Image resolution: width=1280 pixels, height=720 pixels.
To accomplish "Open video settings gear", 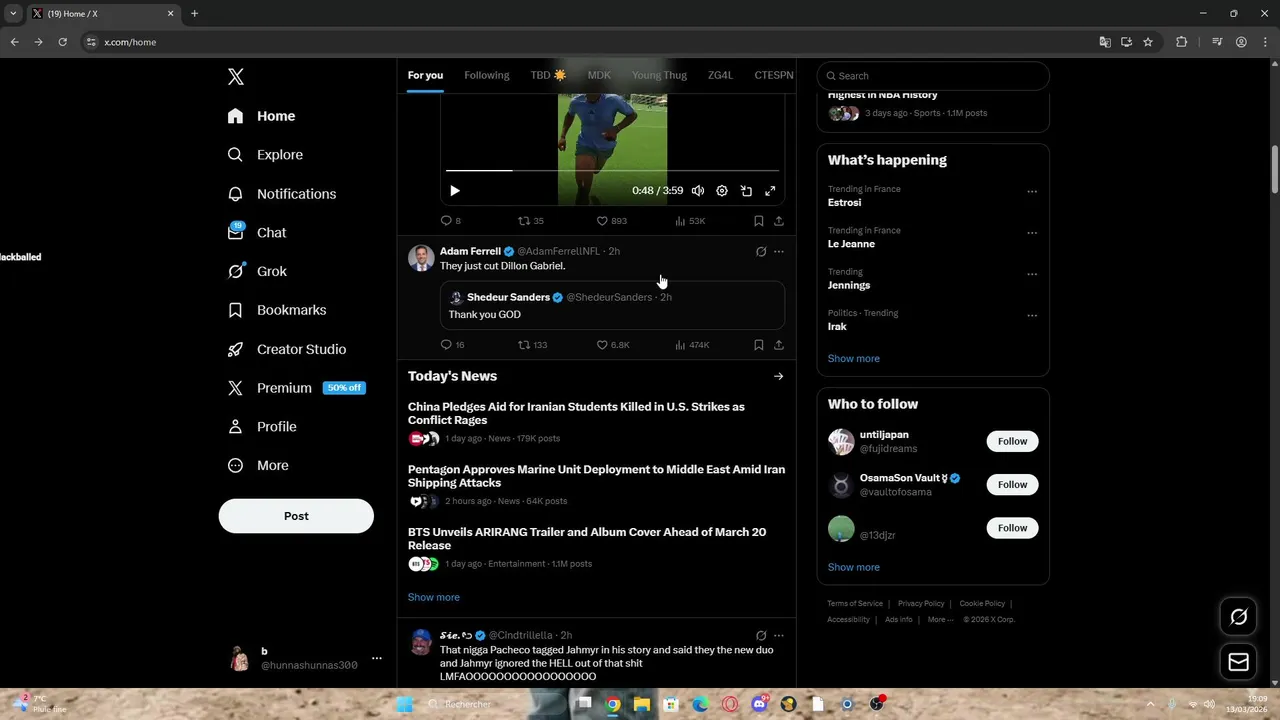I will (722, 191).
